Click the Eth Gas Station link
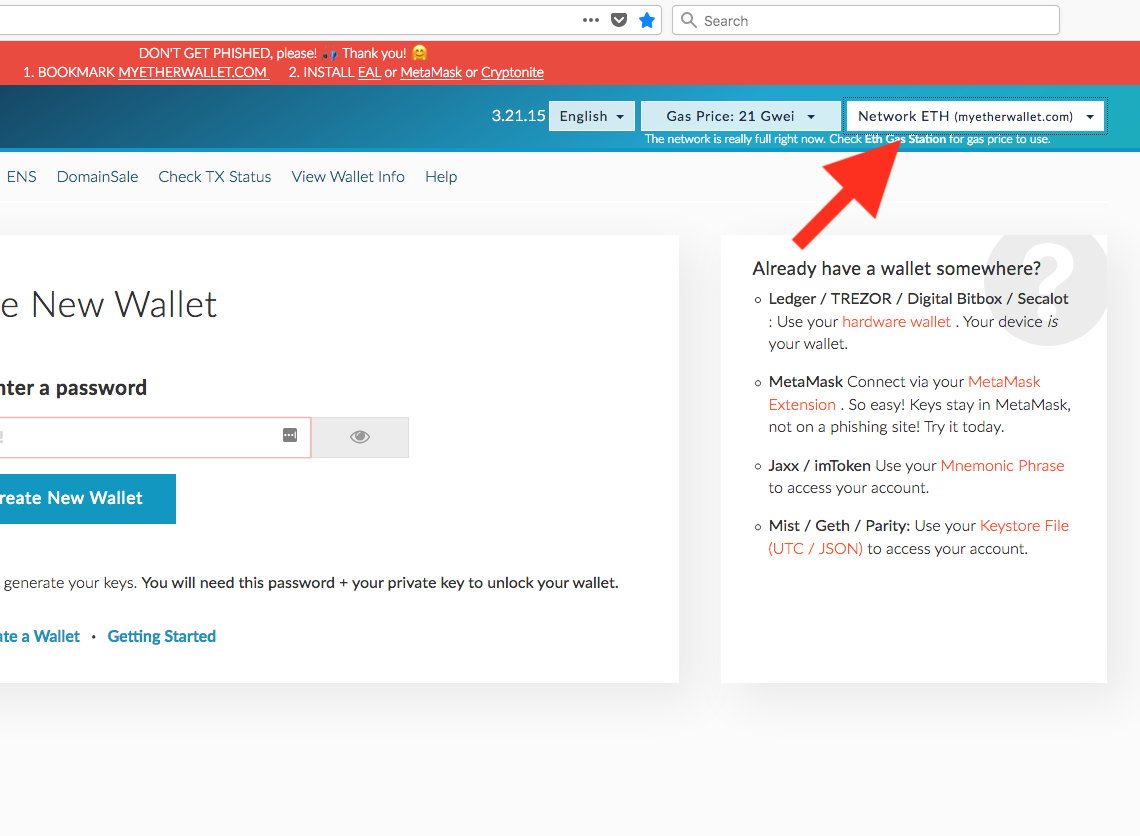1140x836 pixels. coord(905,139)
